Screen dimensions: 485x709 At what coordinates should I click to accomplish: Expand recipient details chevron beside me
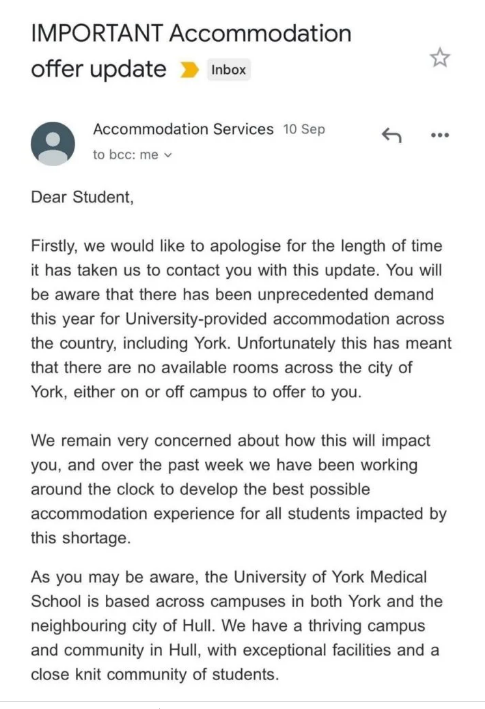pyautogui.click(x=168, y=155)
